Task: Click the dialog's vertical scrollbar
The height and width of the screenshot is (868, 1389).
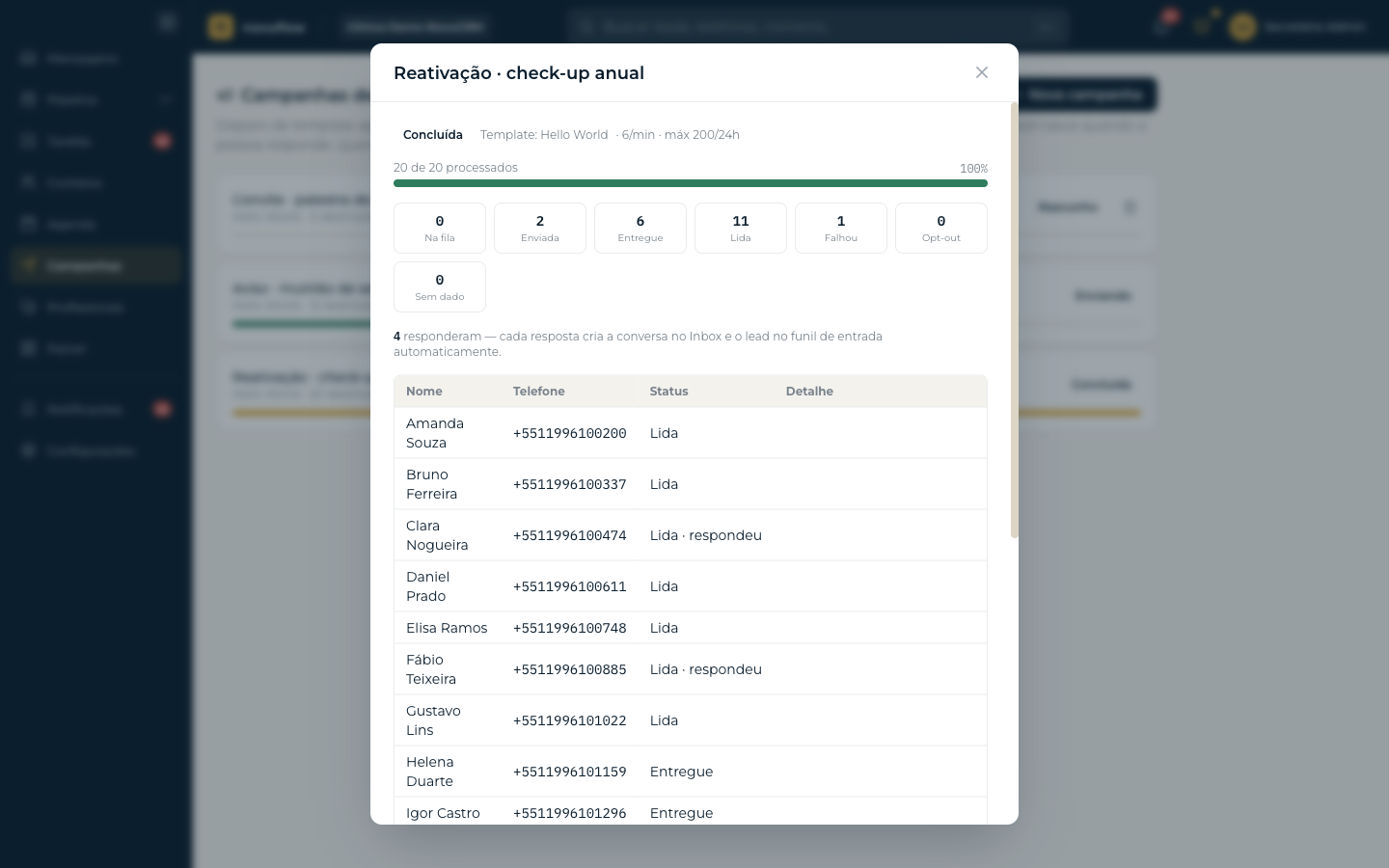Action: click(x=1014, y=320)
